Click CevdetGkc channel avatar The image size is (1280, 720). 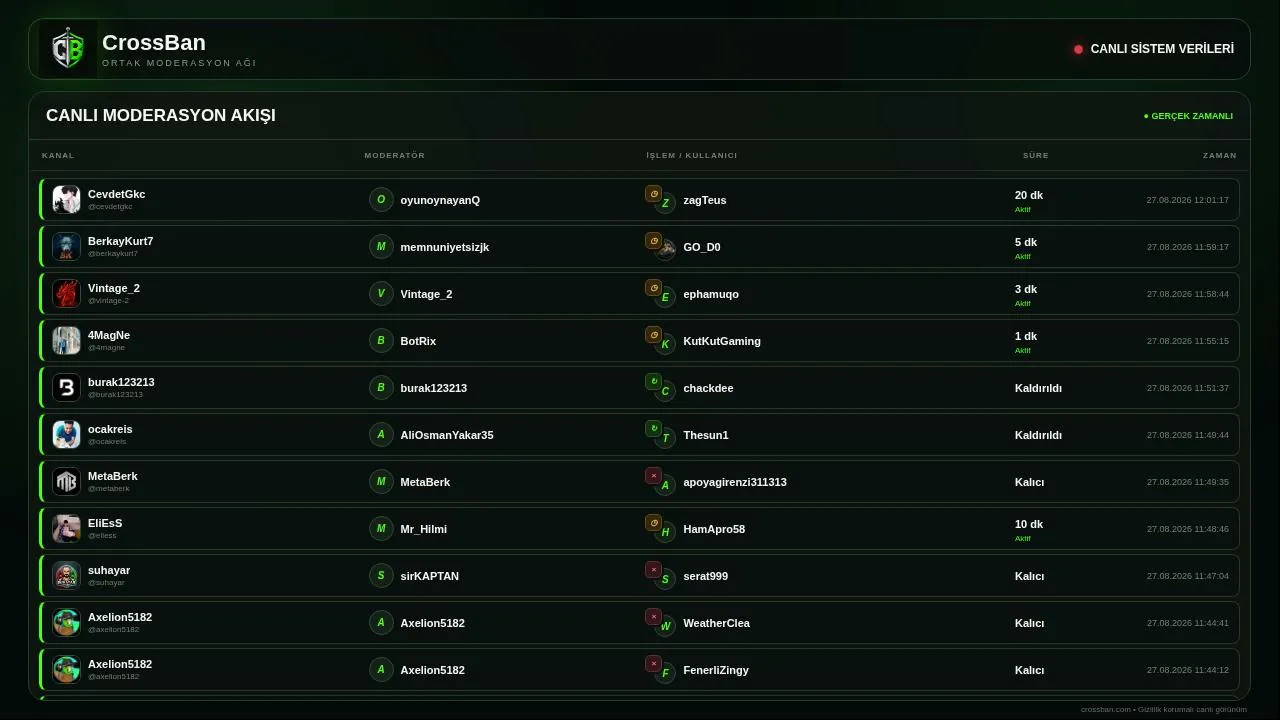[x=66, y=199]
